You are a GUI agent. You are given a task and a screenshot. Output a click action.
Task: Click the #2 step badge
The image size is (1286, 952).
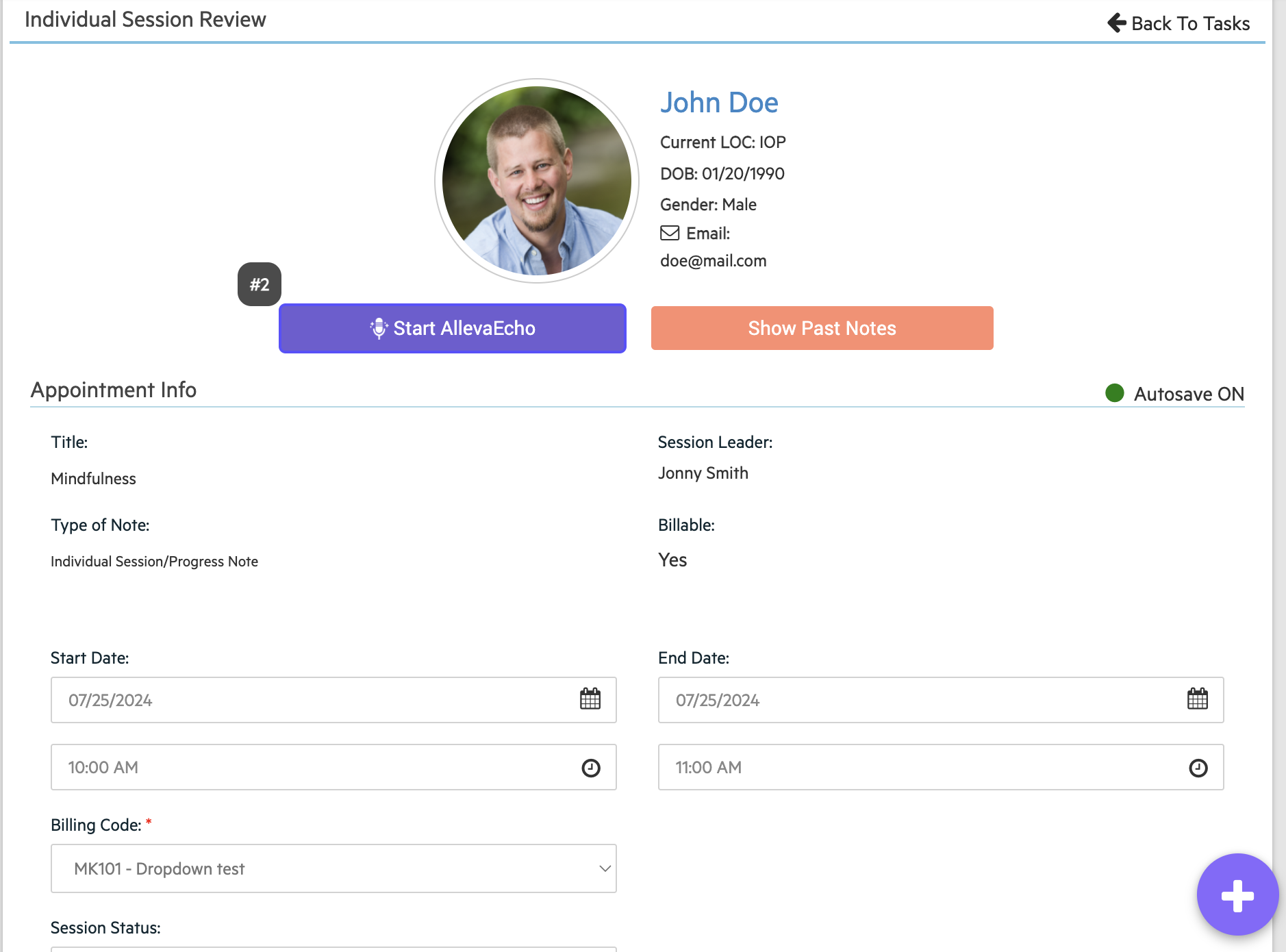260,284
